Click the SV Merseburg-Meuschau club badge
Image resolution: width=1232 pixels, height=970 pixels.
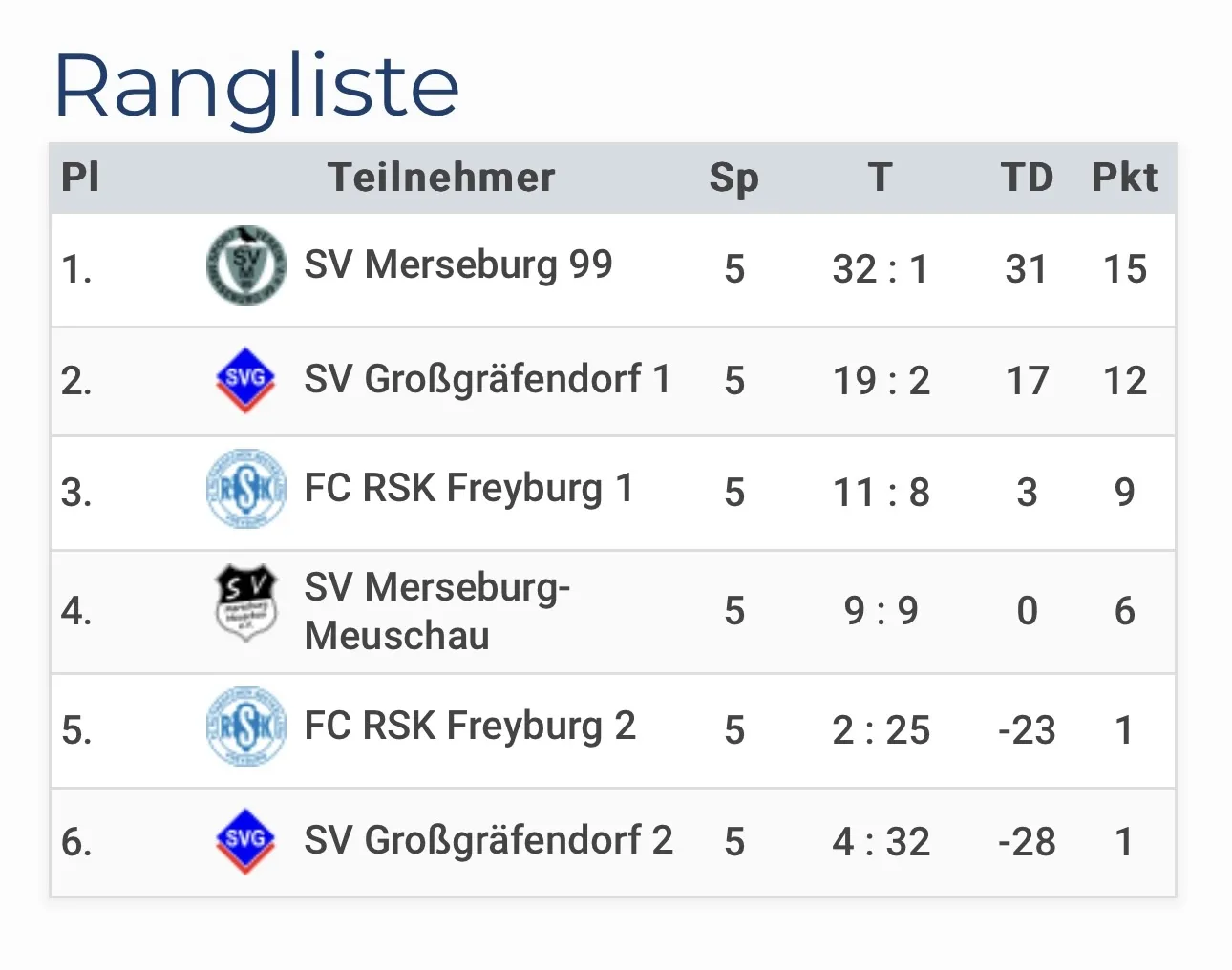[x=246, y=603]
